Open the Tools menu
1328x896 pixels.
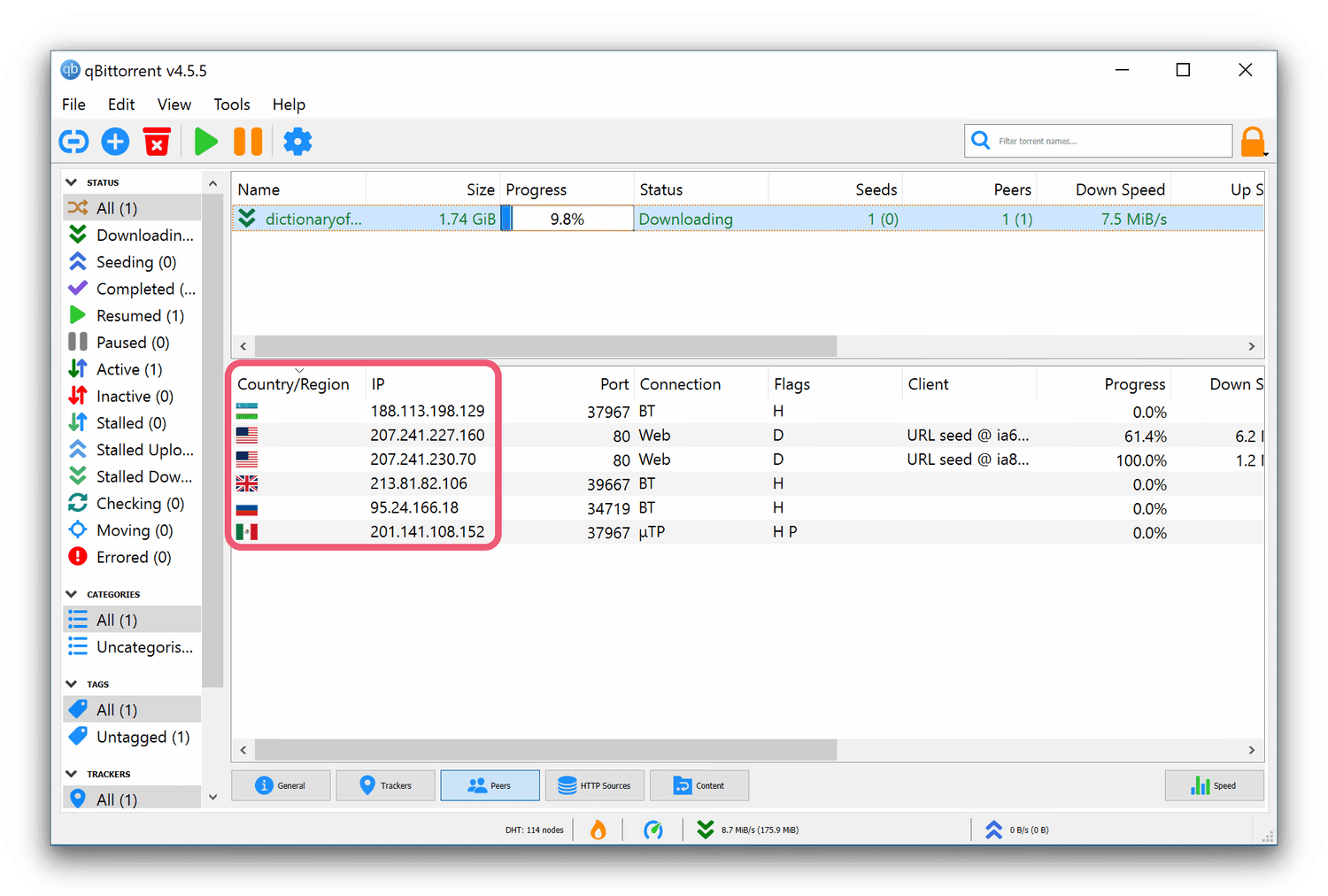[231, 104]
